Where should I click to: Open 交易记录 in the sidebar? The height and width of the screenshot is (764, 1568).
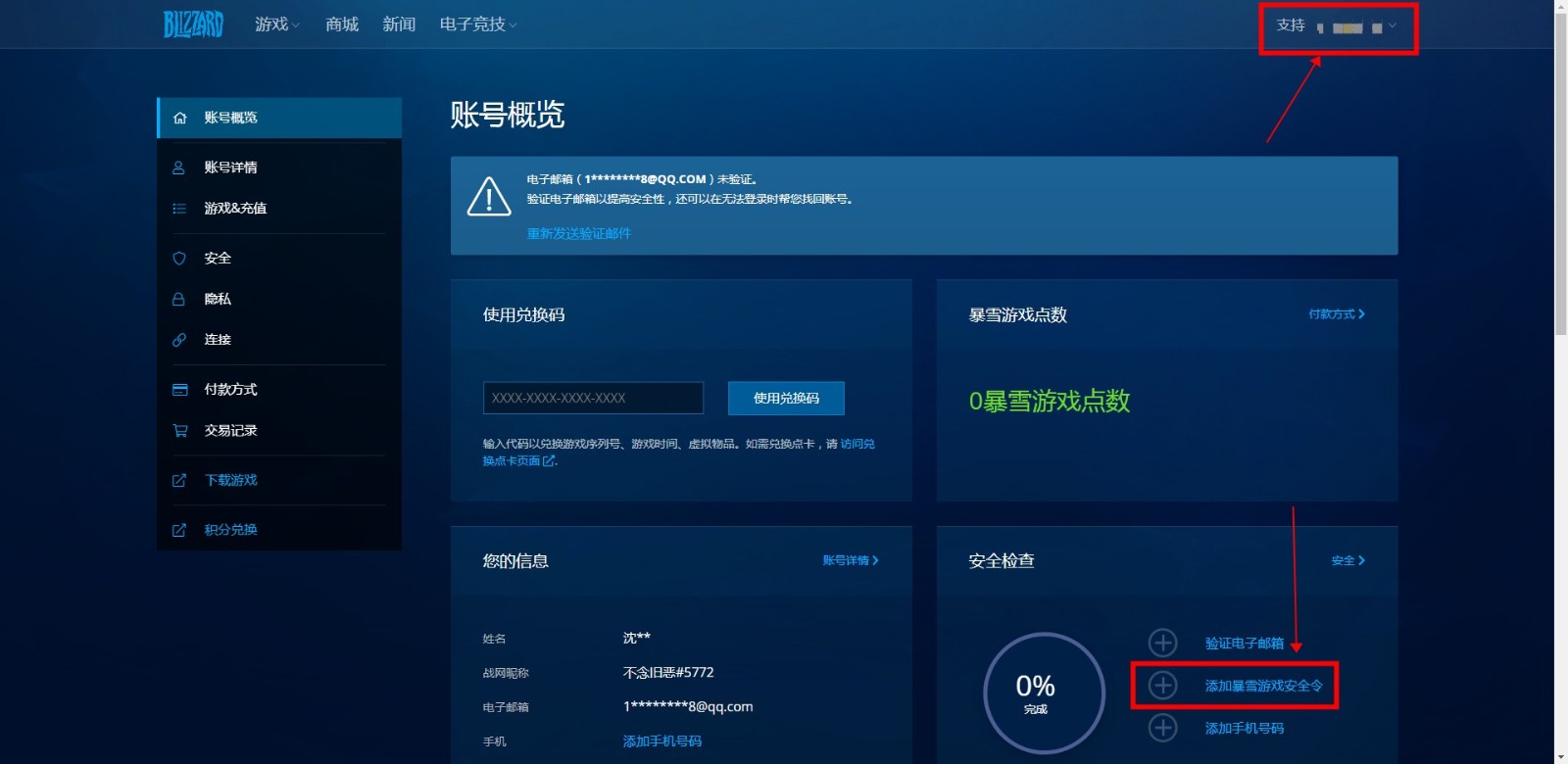(x=279, y=430)
